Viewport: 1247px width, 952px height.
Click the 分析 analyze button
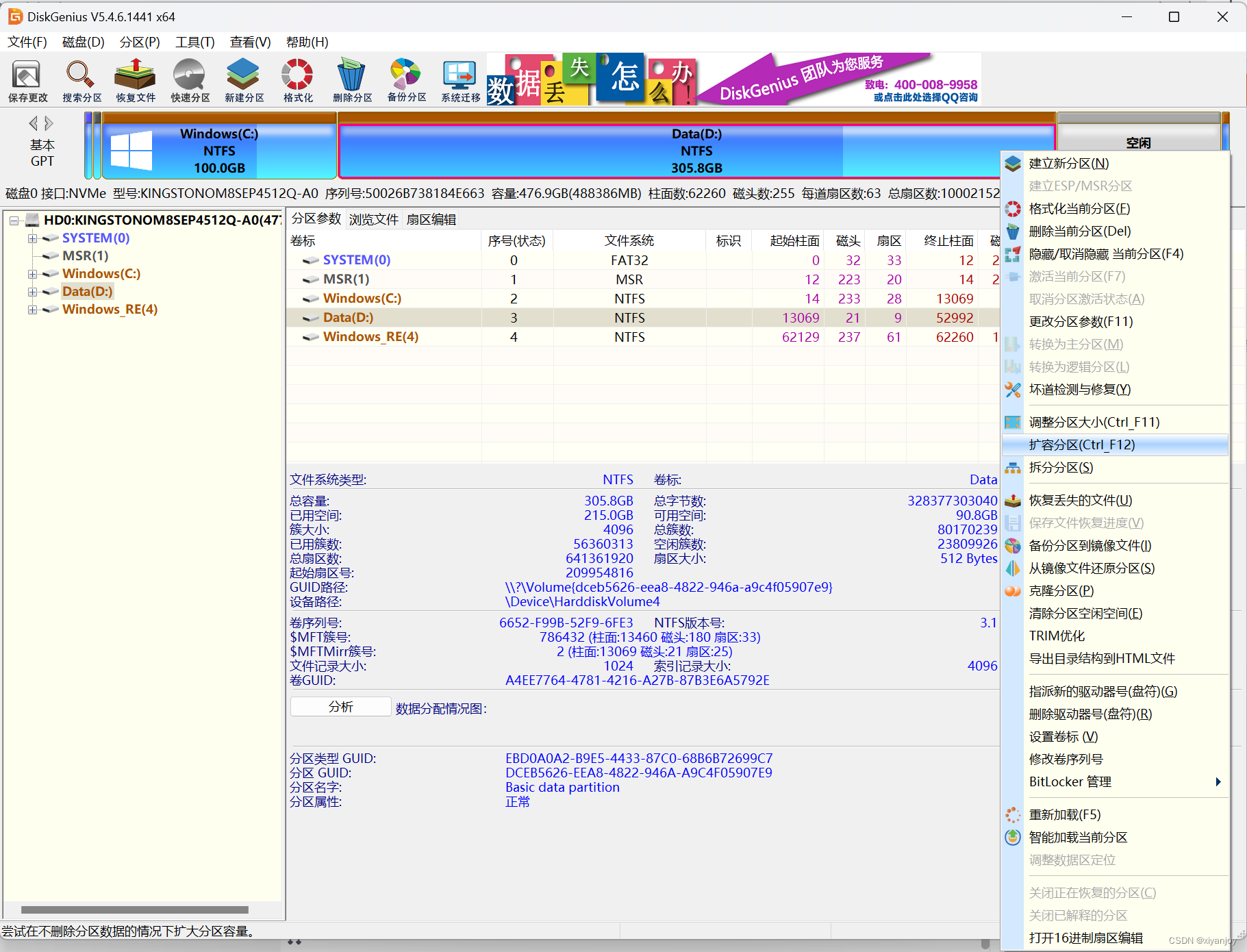[x=341, y=707]
